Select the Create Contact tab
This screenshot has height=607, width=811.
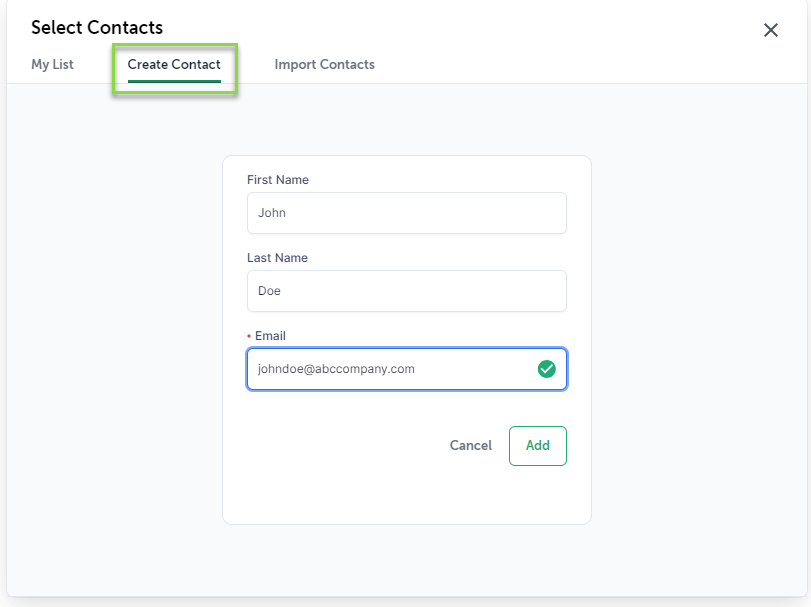[x=174, y=64]
